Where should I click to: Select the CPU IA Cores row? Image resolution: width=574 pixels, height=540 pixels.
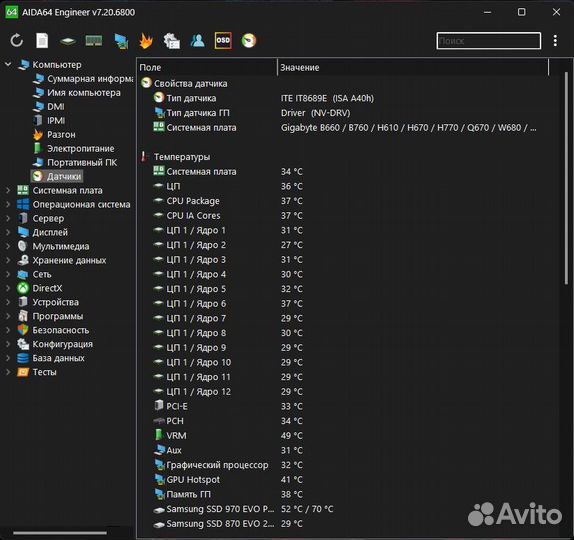point(228,216)
